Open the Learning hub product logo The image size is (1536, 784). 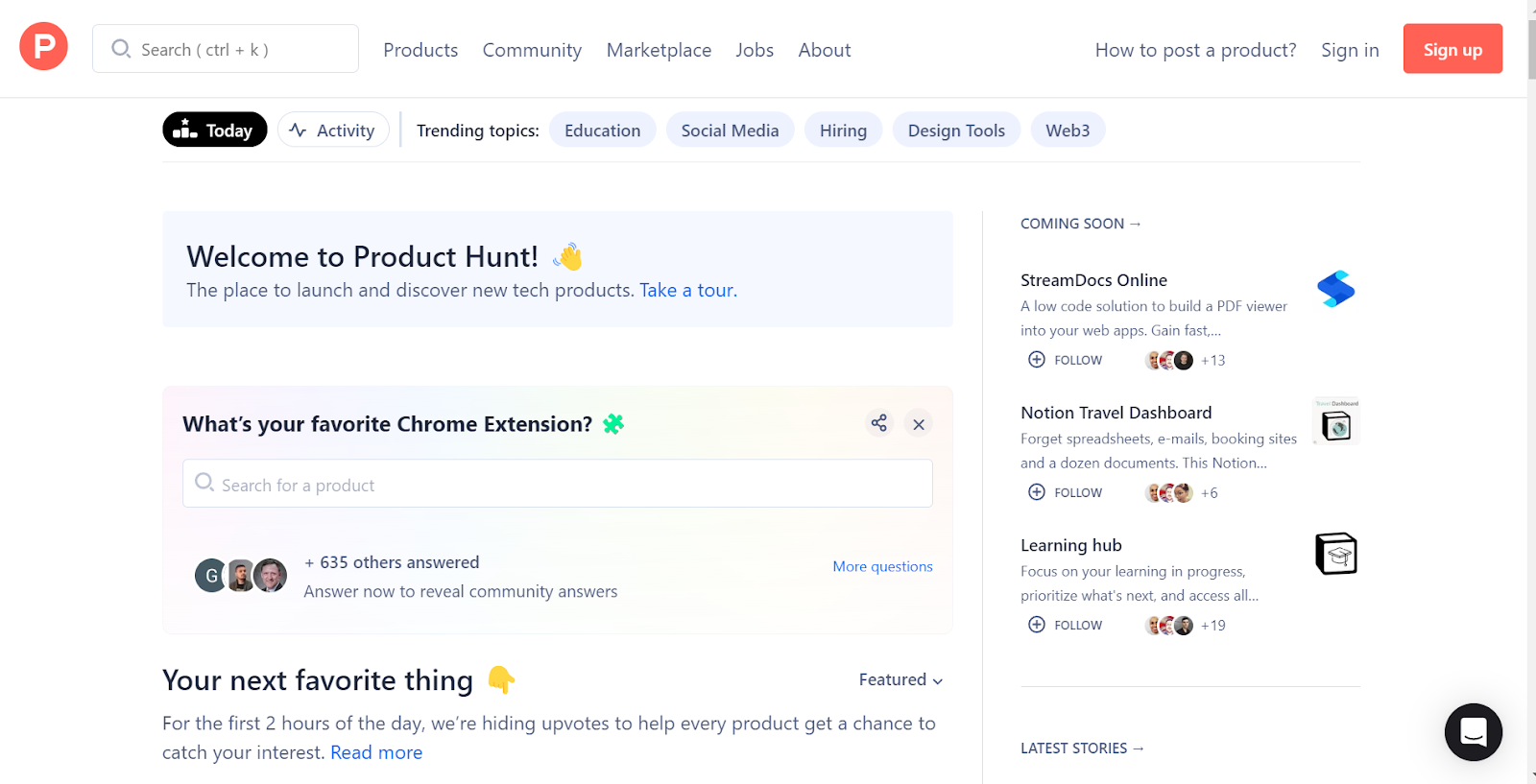pos(1335,554)
